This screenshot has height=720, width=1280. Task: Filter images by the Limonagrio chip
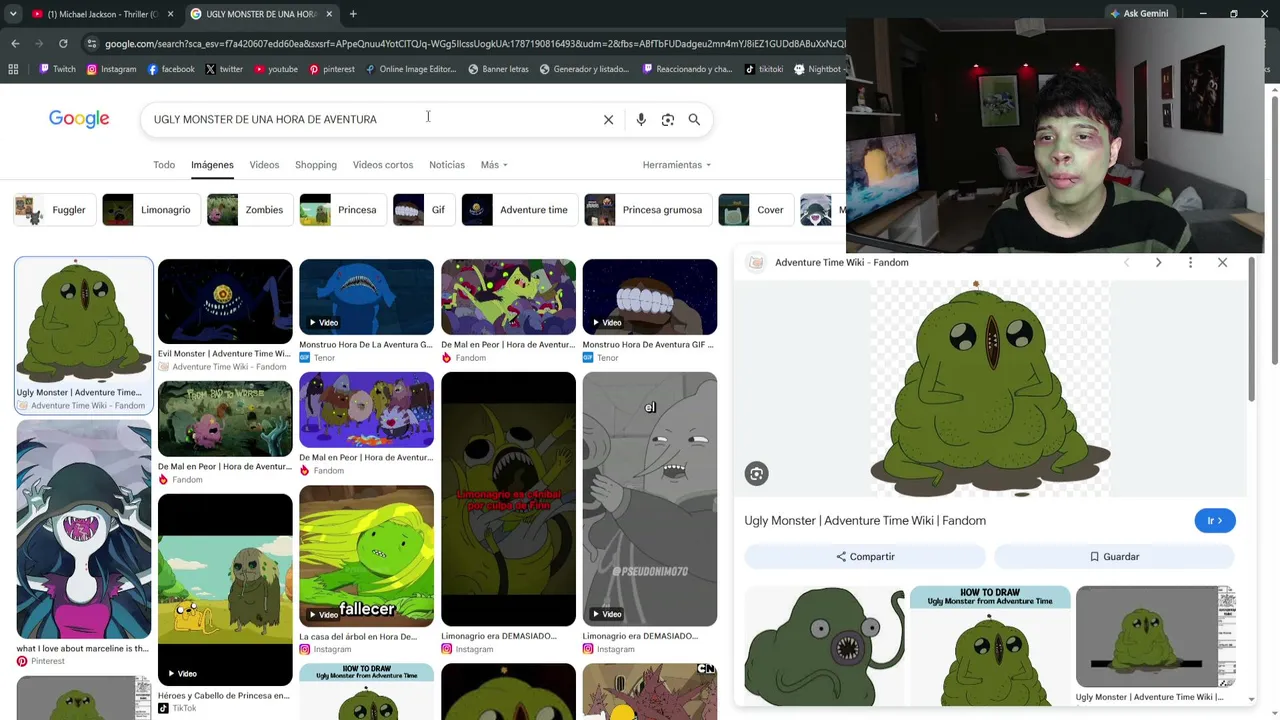click(150, 210)
